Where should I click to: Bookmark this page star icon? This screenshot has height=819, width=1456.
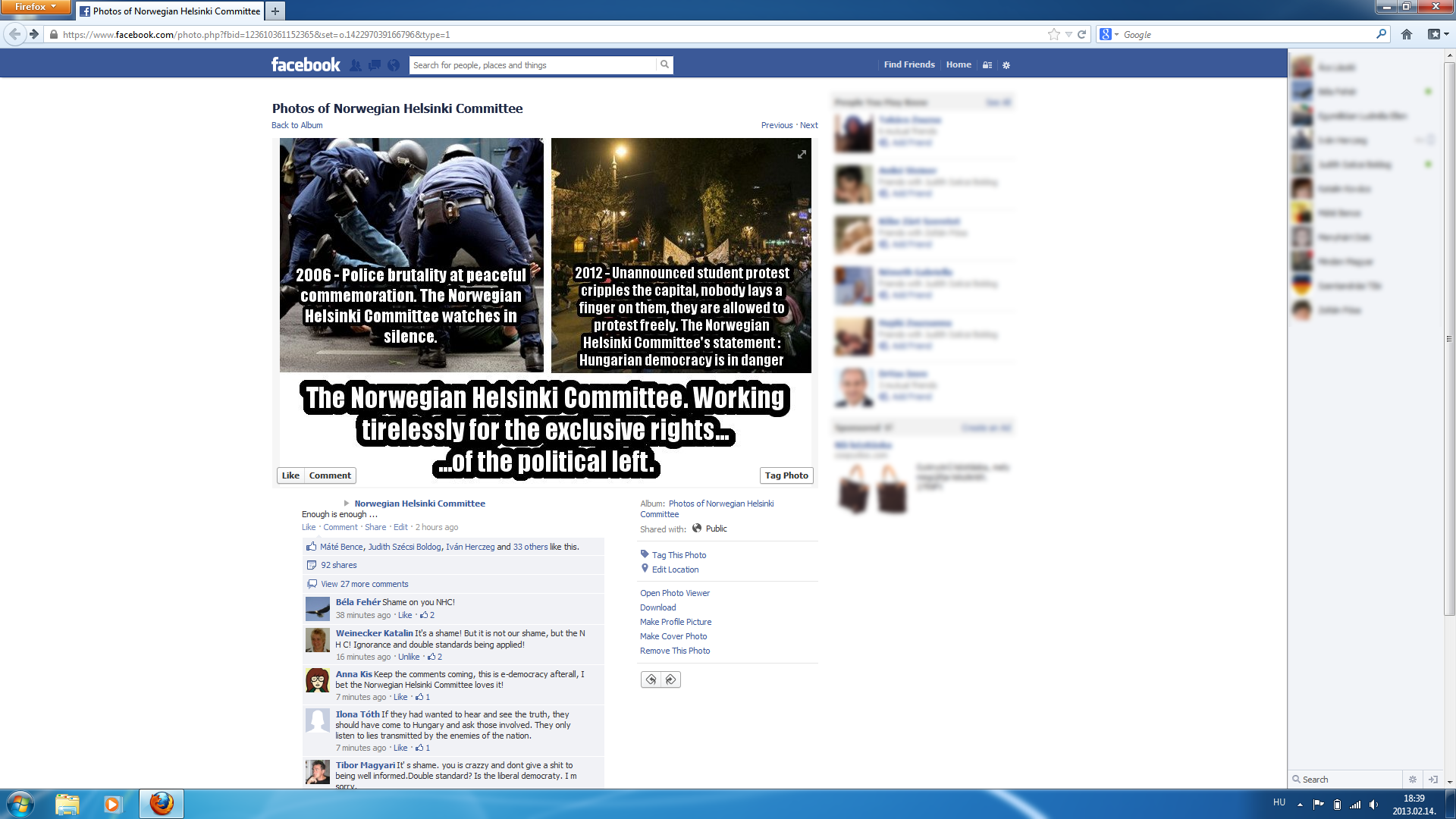click(x=1053, y=34)
